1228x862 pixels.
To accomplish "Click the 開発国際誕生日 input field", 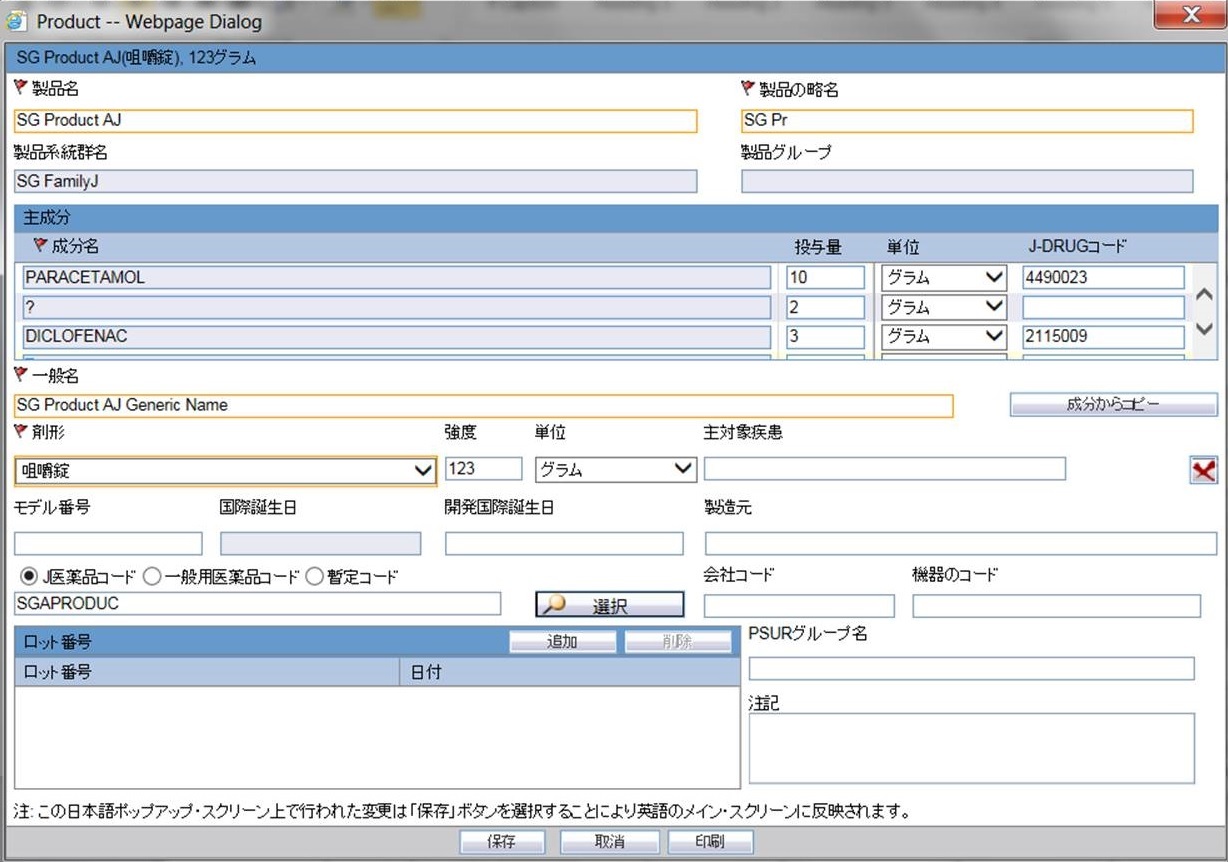I will click(564, 543).
